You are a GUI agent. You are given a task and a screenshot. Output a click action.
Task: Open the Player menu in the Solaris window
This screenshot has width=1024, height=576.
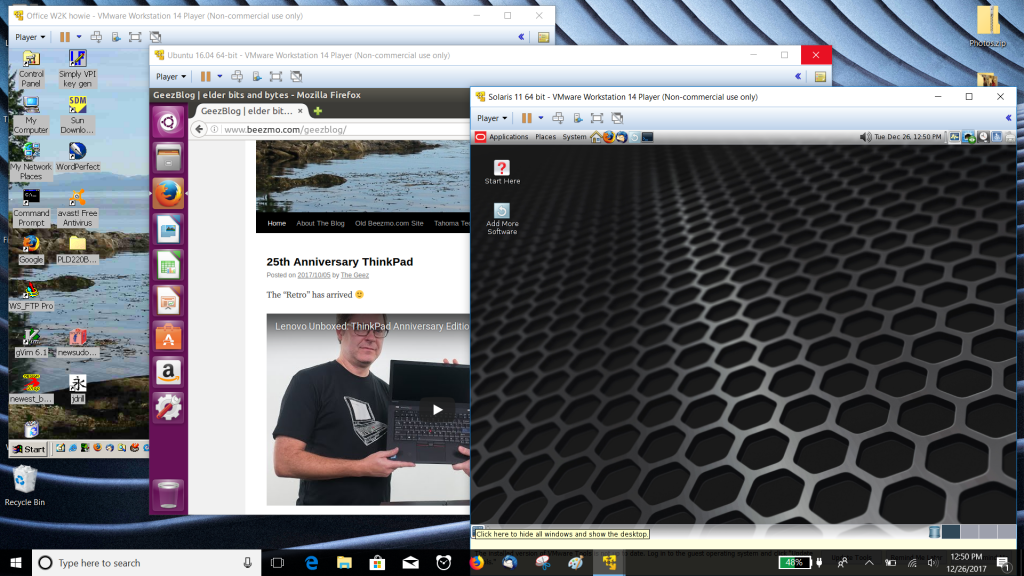click(x=492, y=118)
